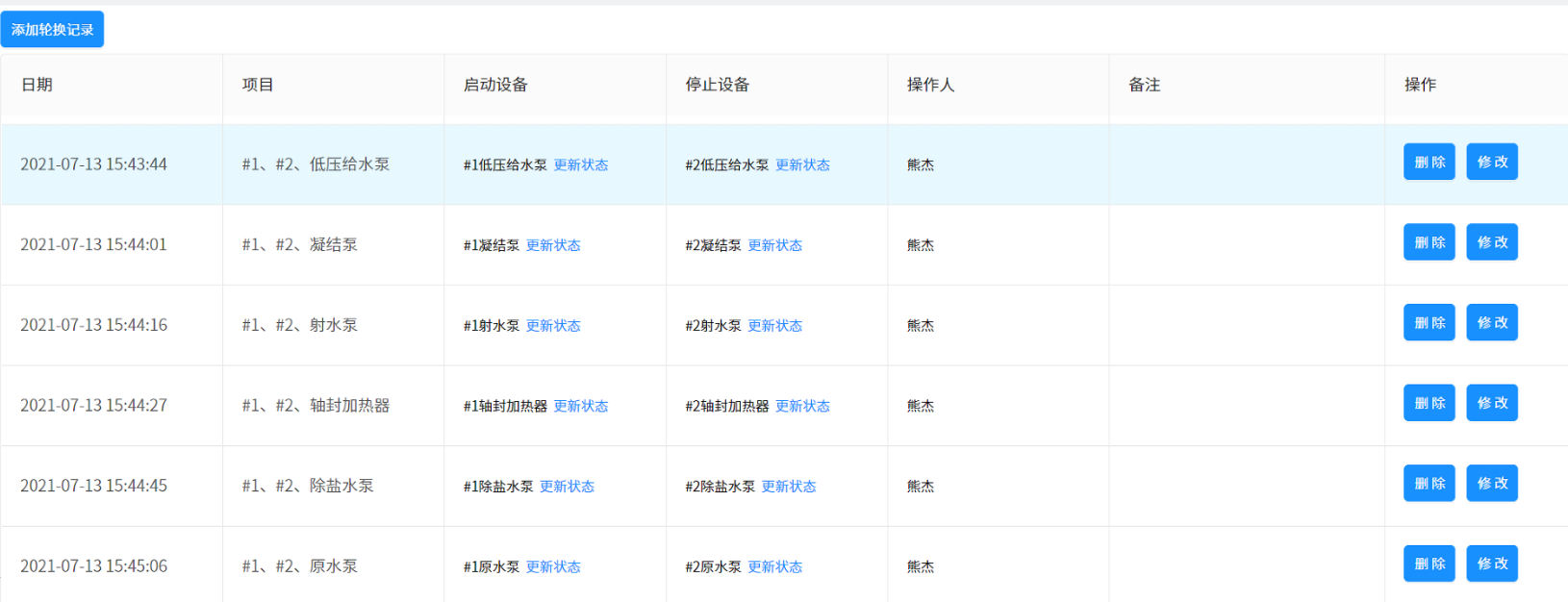Remove the 除盐水泵 record
Screen dimensions: 1568x602
[1429, 484]
